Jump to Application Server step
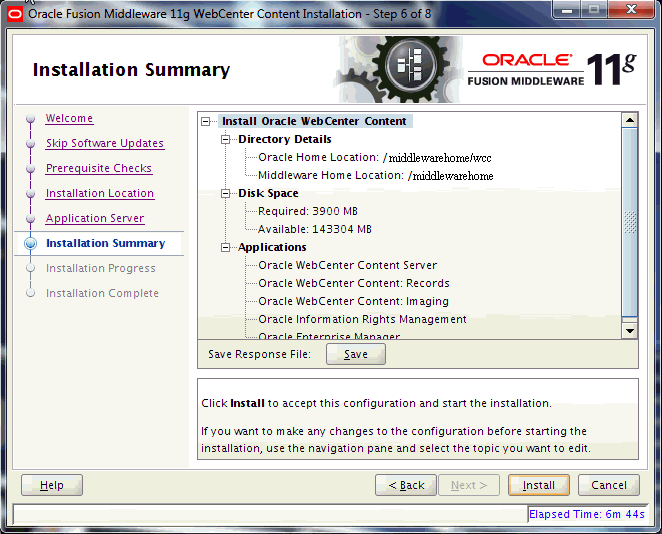Screen dimensions: 662x534 click(x=95, y=218)
